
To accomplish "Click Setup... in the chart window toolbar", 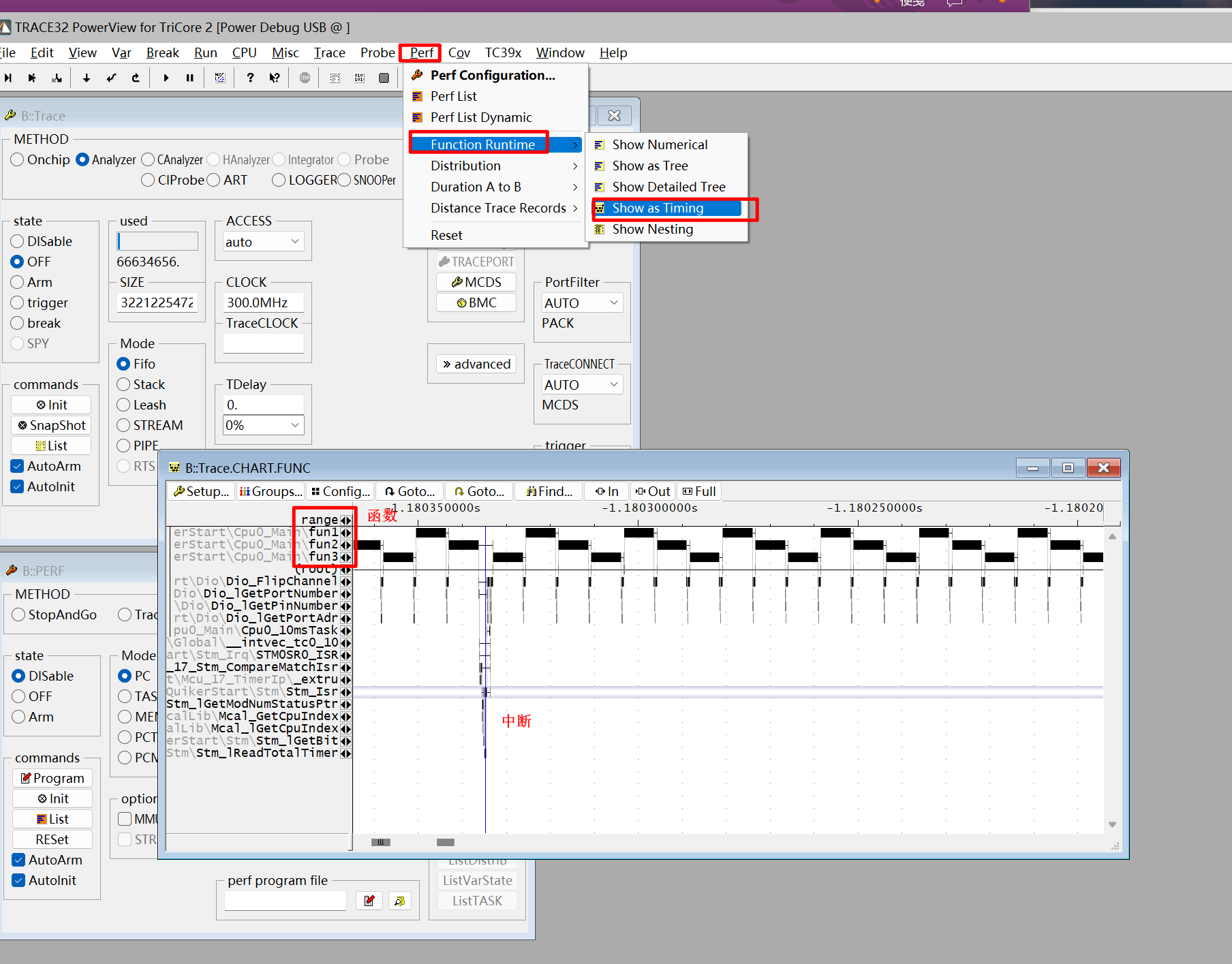I will (x=201, y=491).
